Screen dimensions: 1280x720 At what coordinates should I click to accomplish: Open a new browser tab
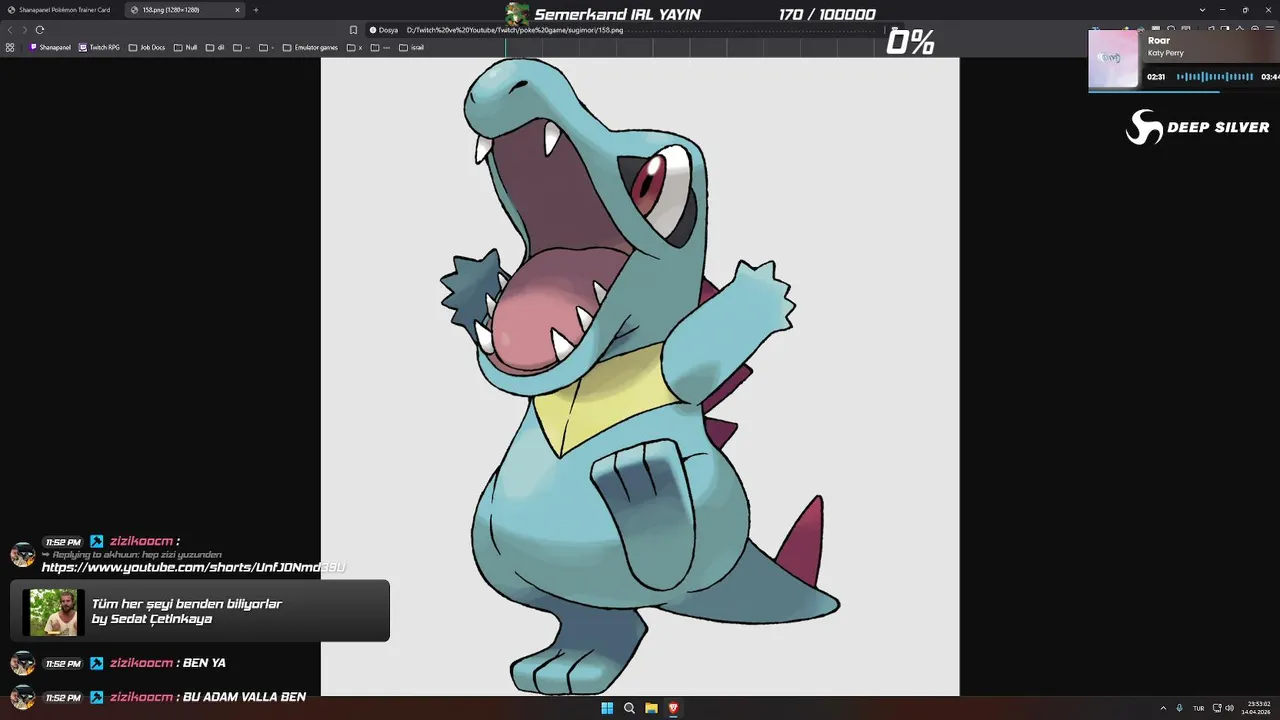256,10
